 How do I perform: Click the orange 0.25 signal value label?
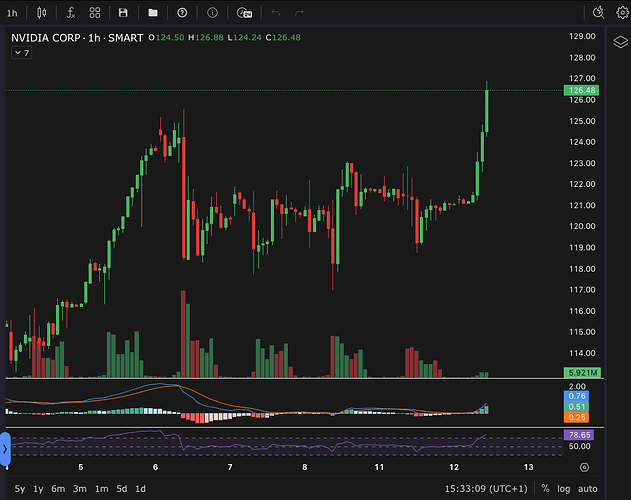click(576, 417)
